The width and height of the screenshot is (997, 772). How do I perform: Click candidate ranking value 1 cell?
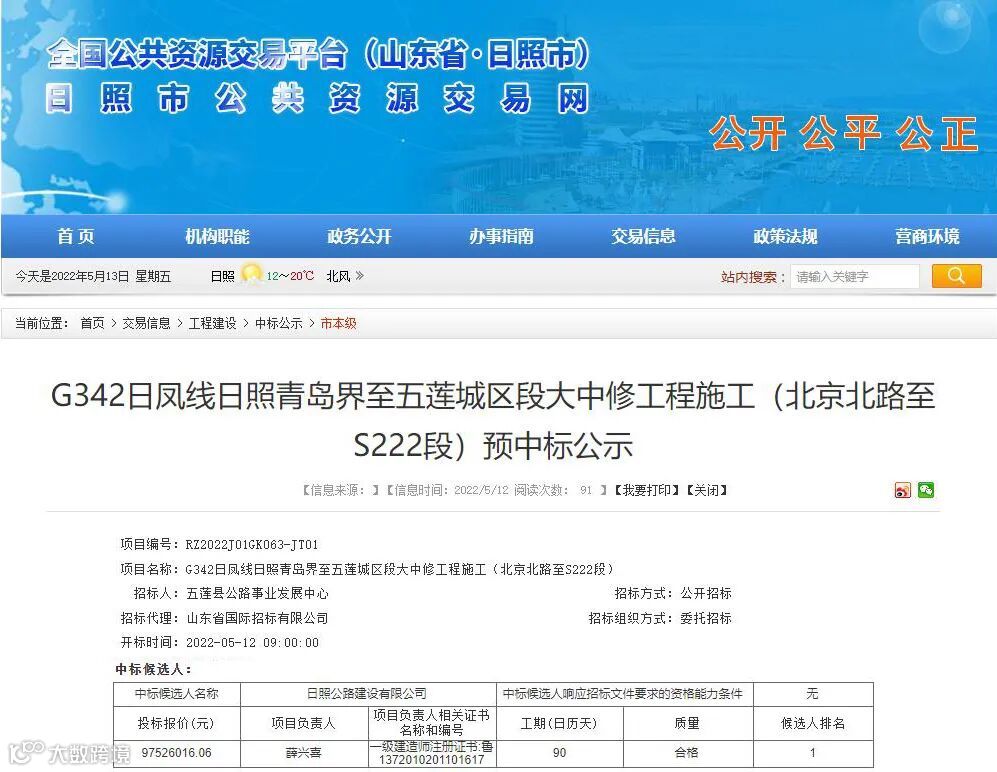tap(813, 753)
